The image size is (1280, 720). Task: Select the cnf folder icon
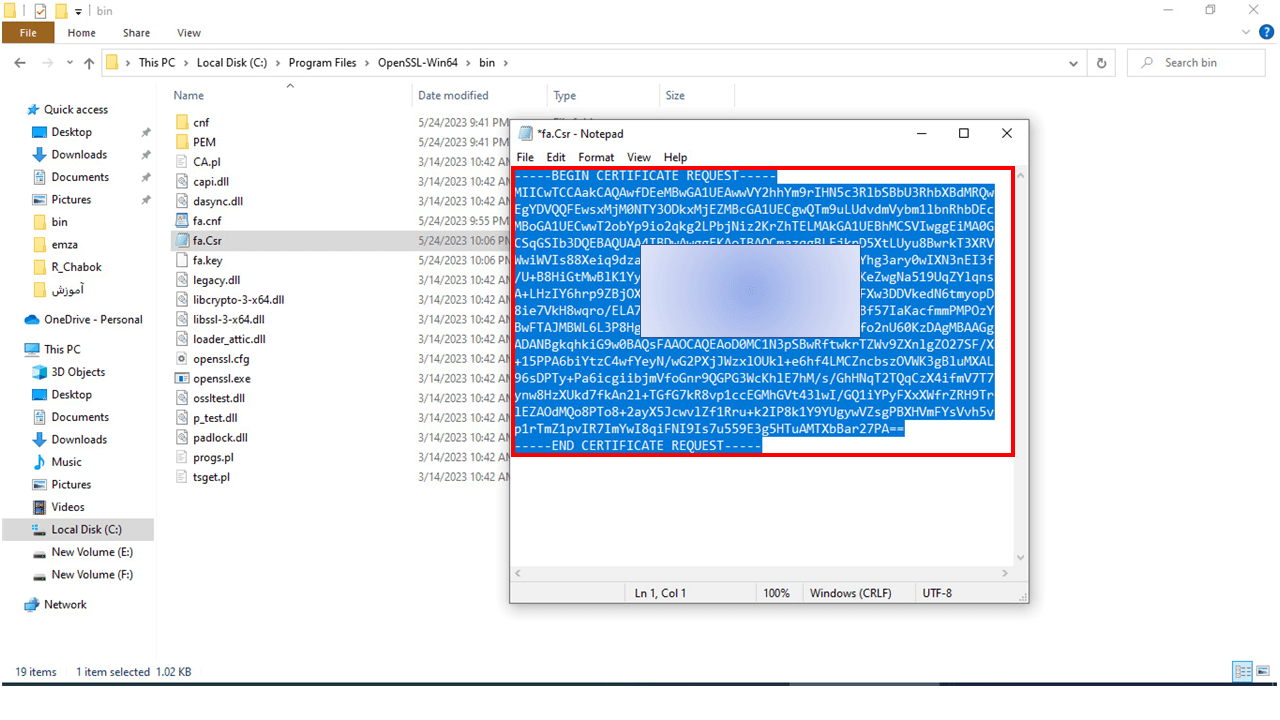pos(182,122)
